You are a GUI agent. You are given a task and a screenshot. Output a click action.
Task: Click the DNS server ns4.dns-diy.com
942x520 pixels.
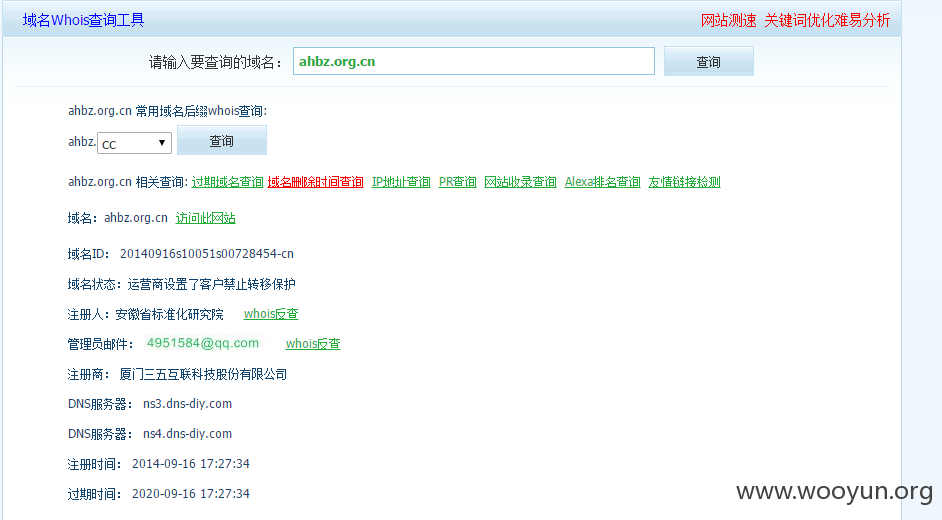pos(187,434)
